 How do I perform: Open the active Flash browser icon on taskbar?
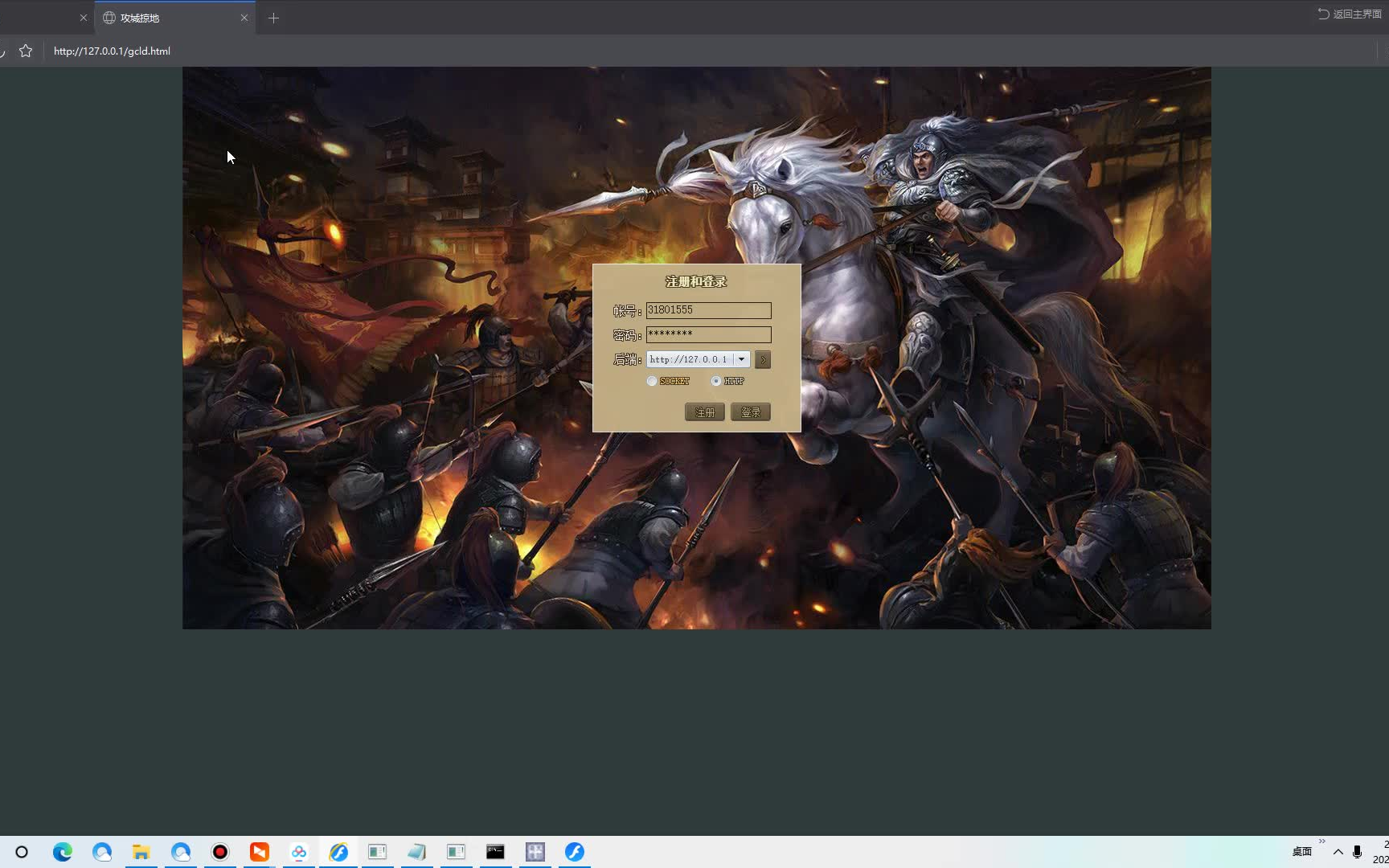click(x=338, y=852)
